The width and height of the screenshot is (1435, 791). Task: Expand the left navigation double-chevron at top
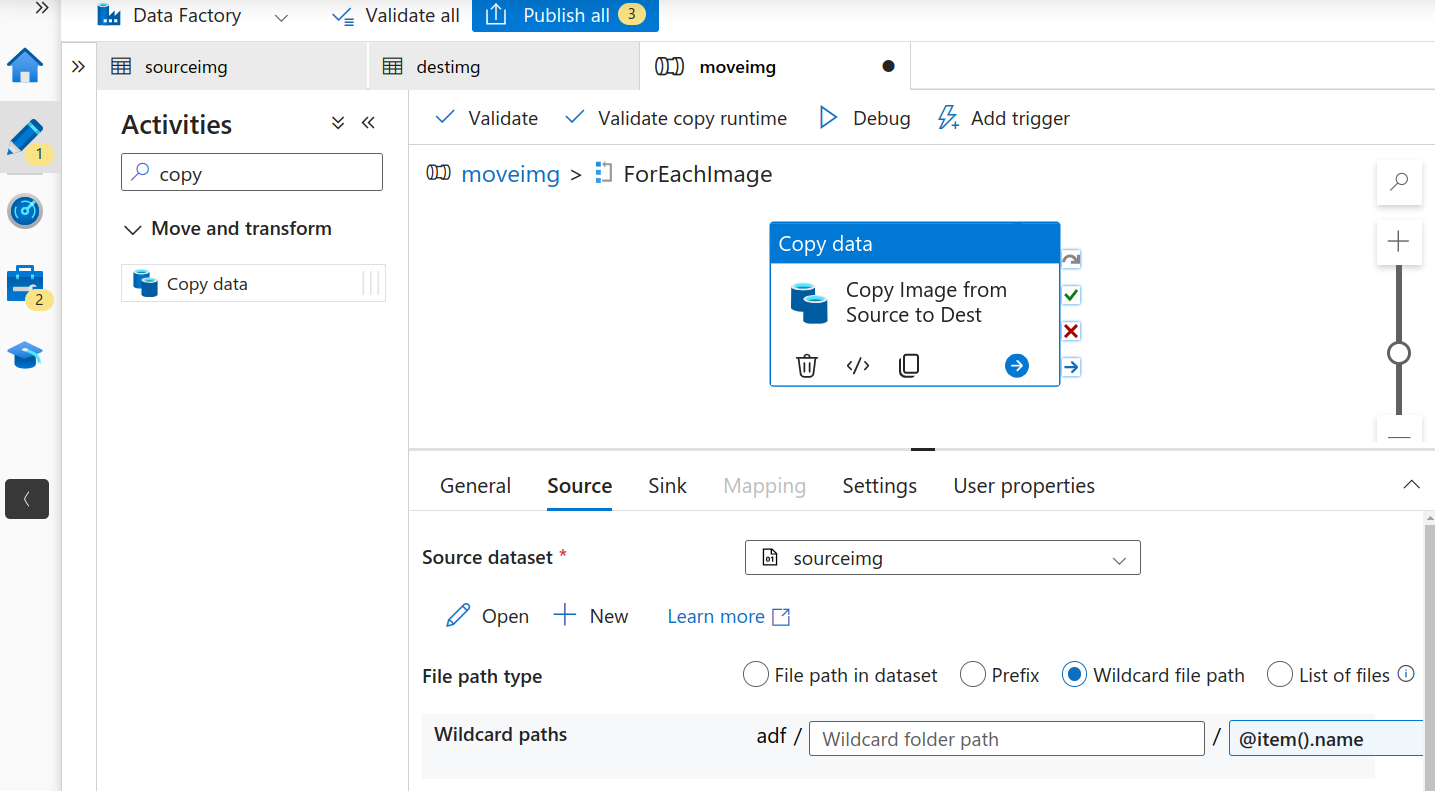(42, 8)
